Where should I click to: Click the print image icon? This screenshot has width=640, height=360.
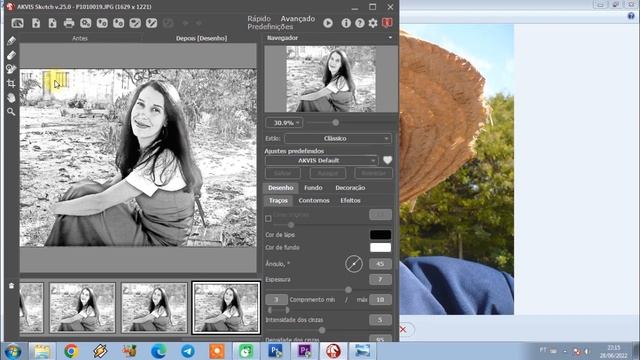(69, 23)
